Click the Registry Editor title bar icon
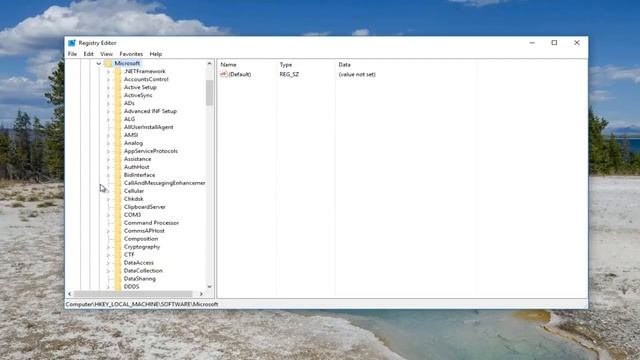This screenshot has width=640, height=360. pyautogui.click(x=72, y=43)
